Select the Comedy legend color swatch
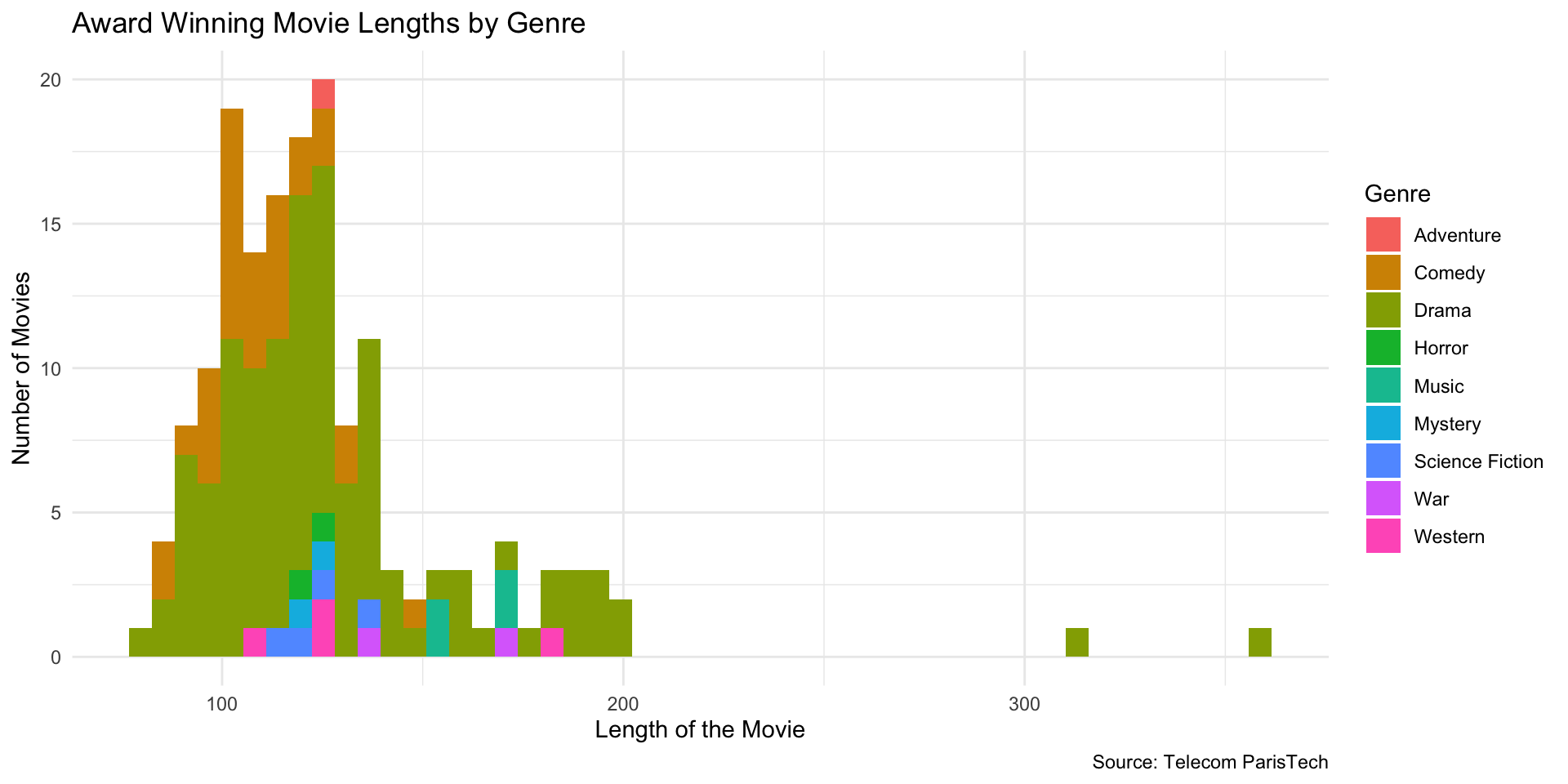 [1383, 273]
